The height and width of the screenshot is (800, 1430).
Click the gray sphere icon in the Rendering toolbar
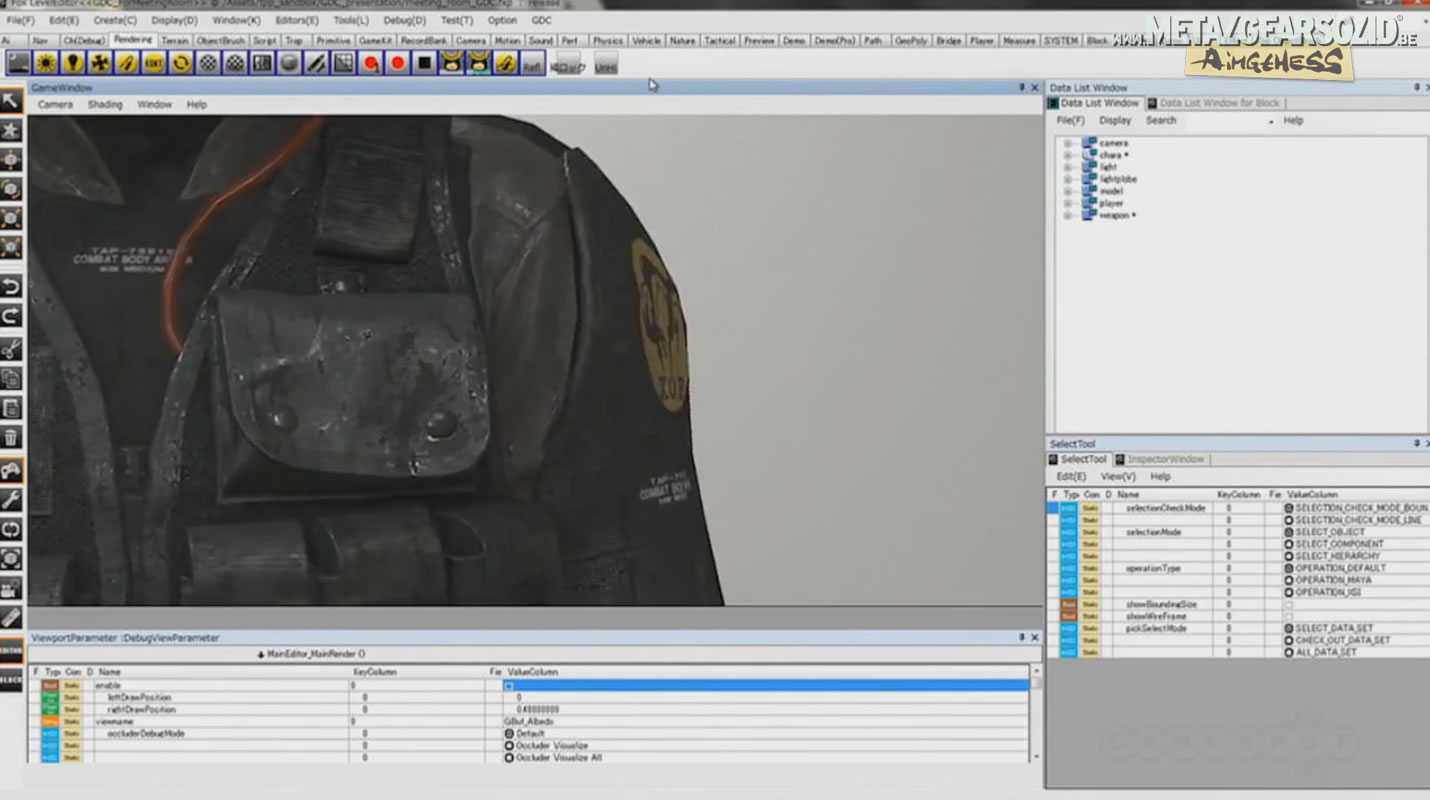[289, 63]
